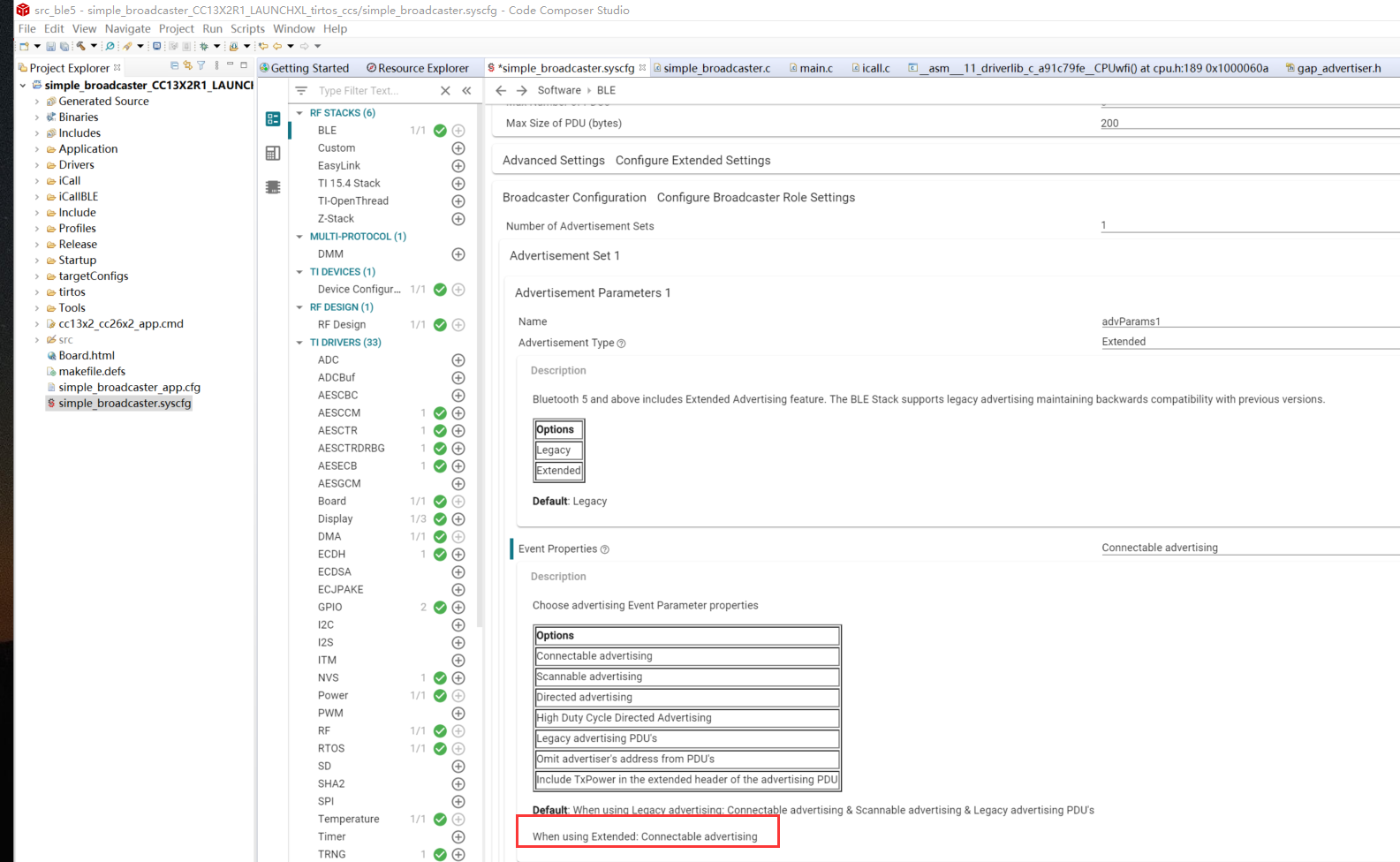Collapse the RF DESIGN group

click(x=299, y=307)
